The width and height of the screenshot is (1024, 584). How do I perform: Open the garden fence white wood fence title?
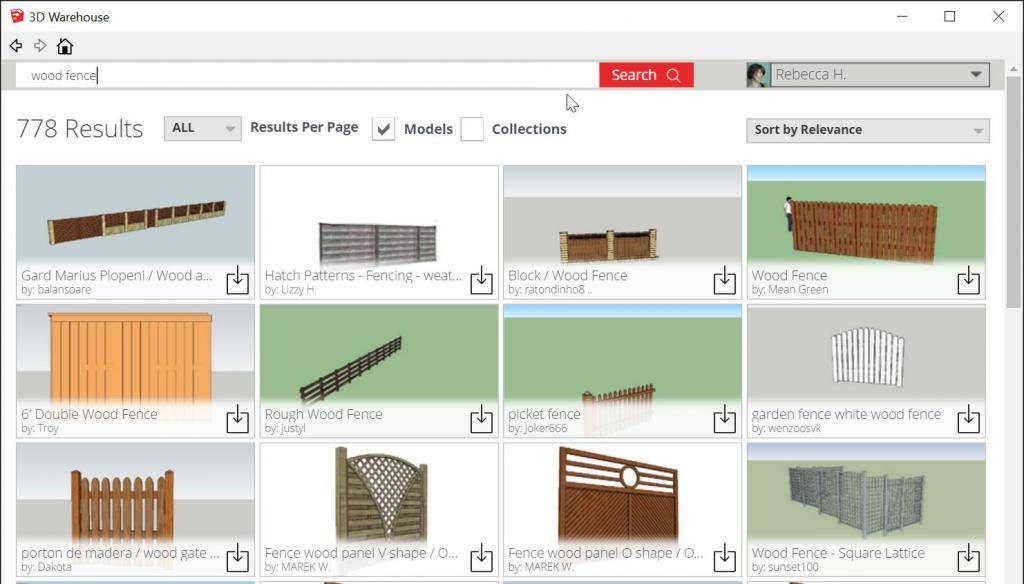(845, 414)
